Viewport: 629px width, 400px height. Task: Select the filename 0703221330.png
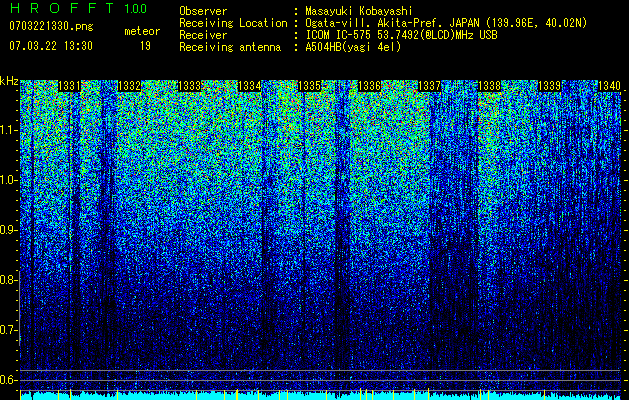[x=51, y=26]
